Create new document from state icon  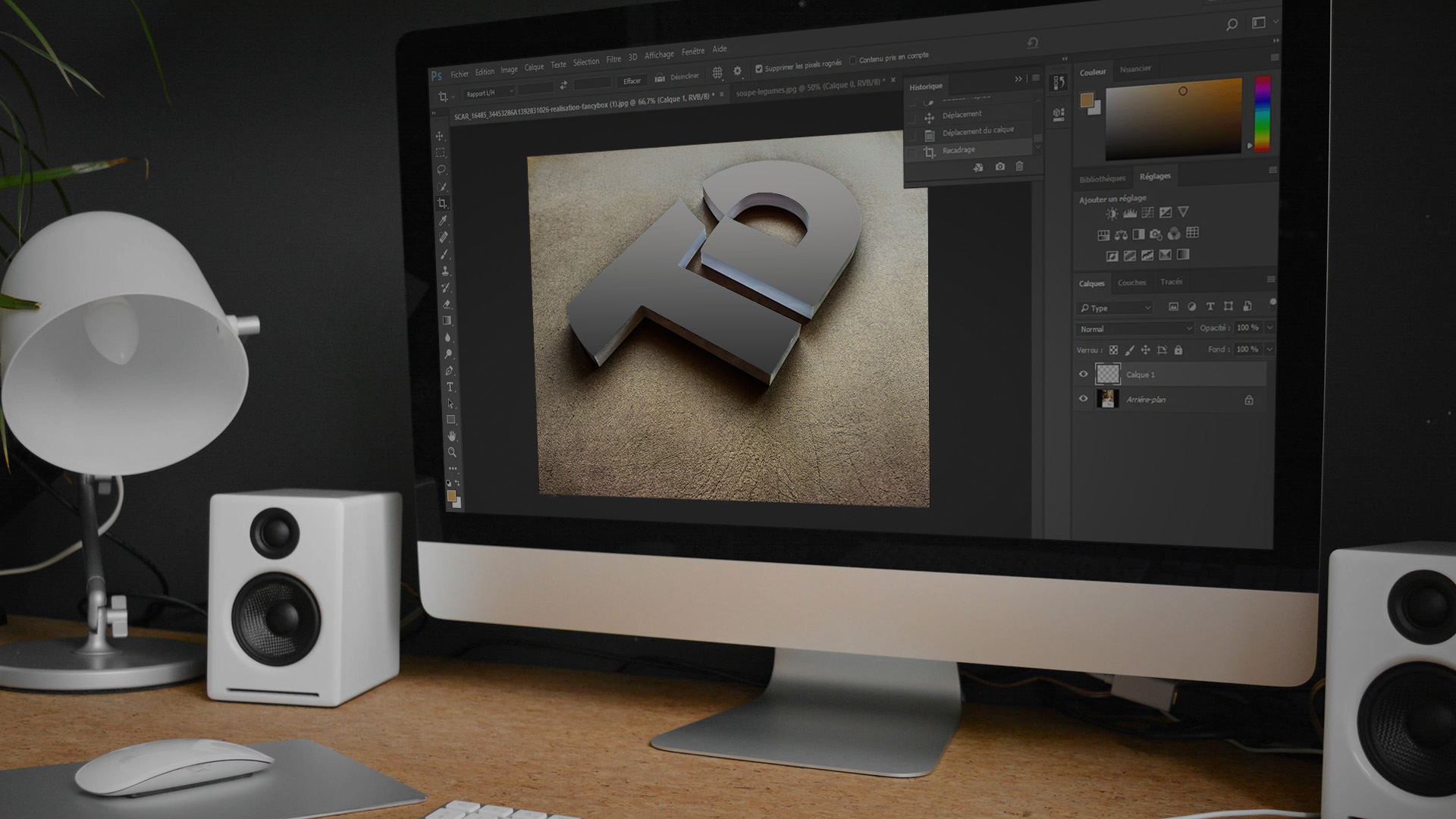click(x=979, y=168)
